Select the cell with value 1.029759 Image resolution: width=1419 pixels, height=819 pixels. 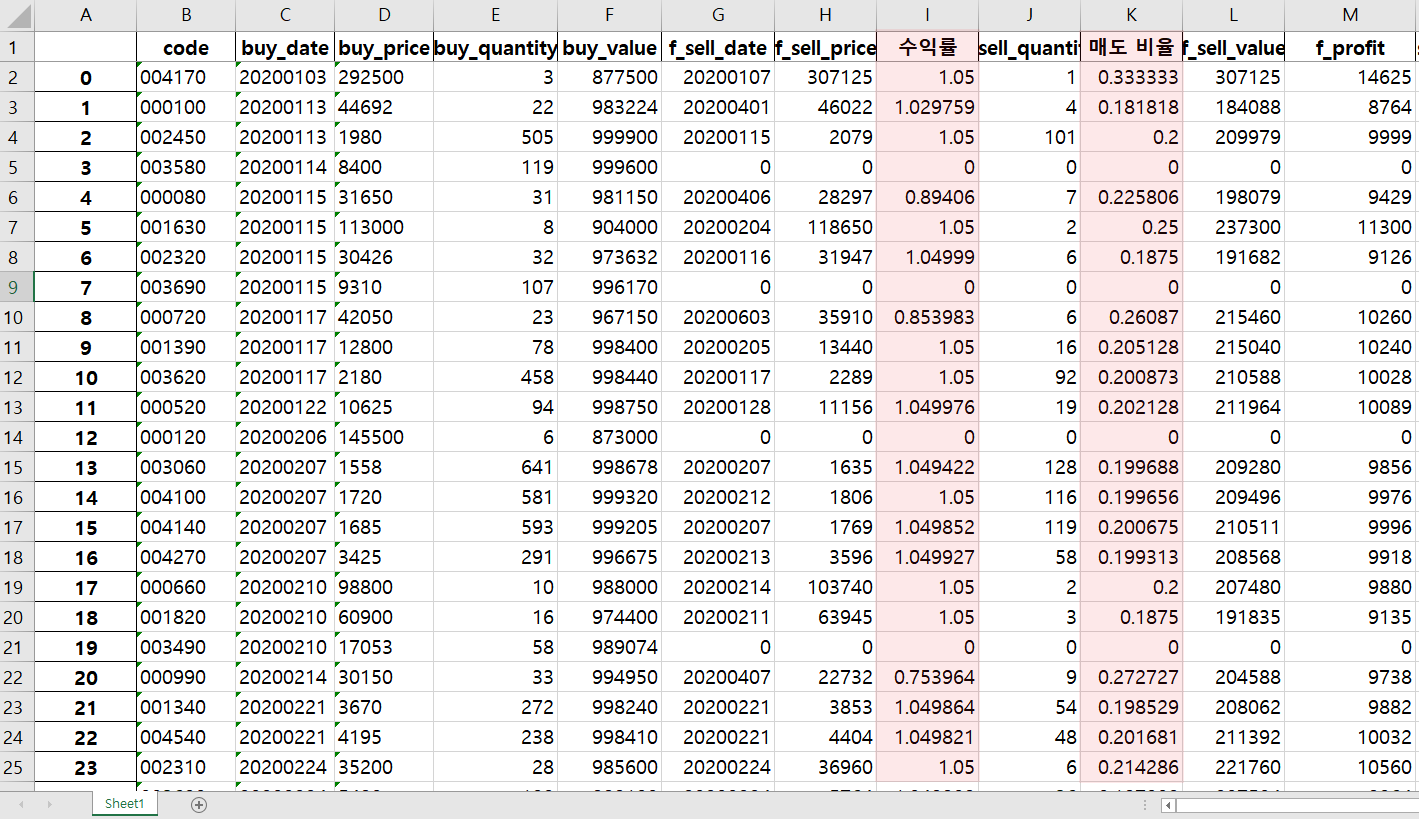[928, 107]
